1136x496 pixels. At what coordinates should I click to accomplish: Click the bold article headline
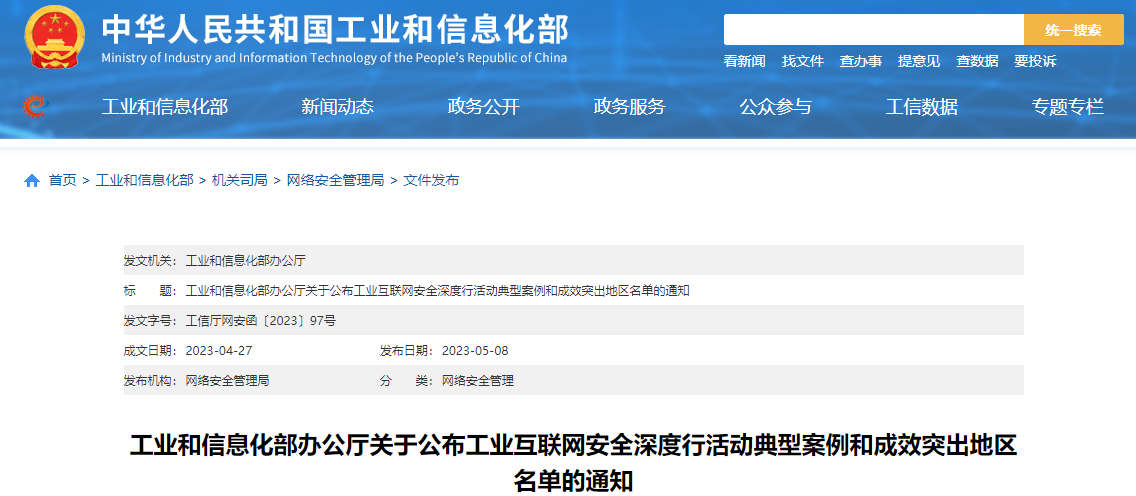(573, 463)
